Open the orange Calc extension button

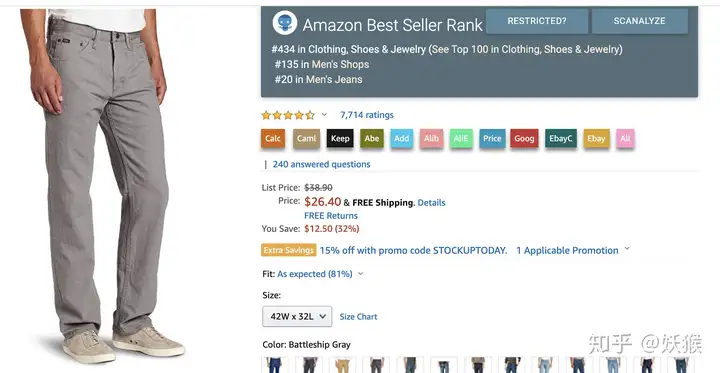[x=273, y=138]
